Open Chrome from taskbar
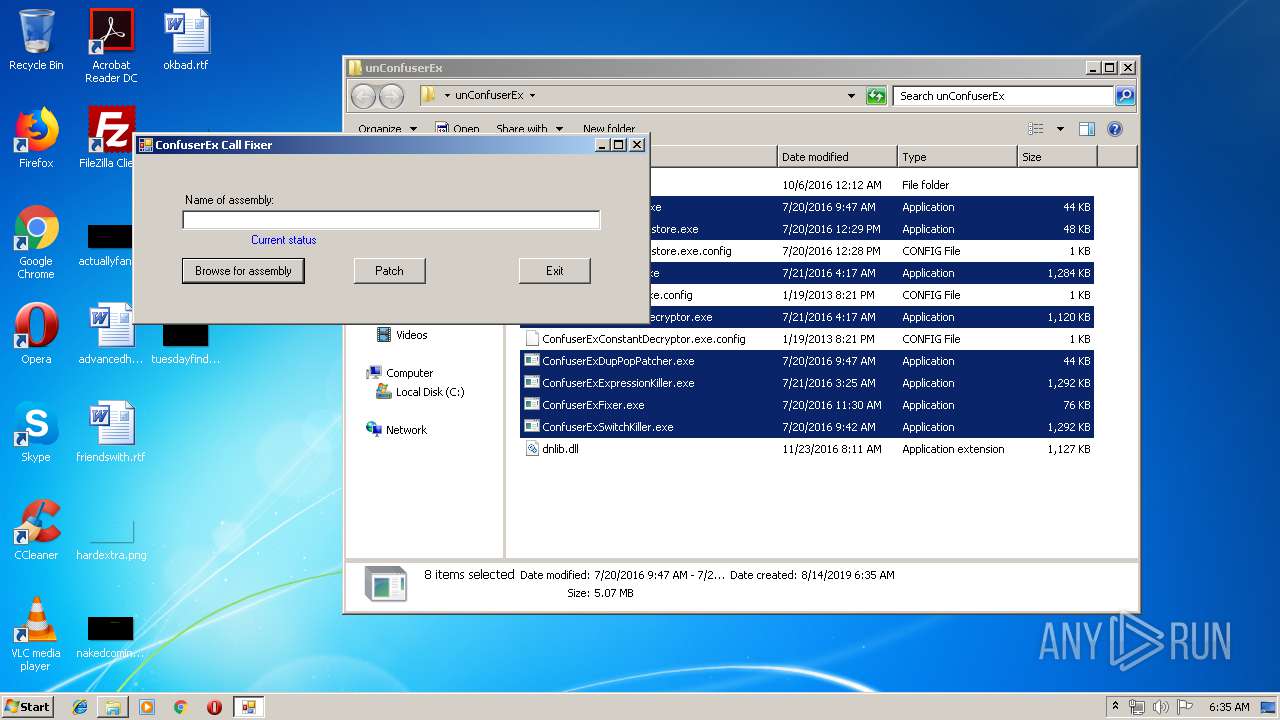This screenshot has width=1280, height=720. (x=180, y=707)
